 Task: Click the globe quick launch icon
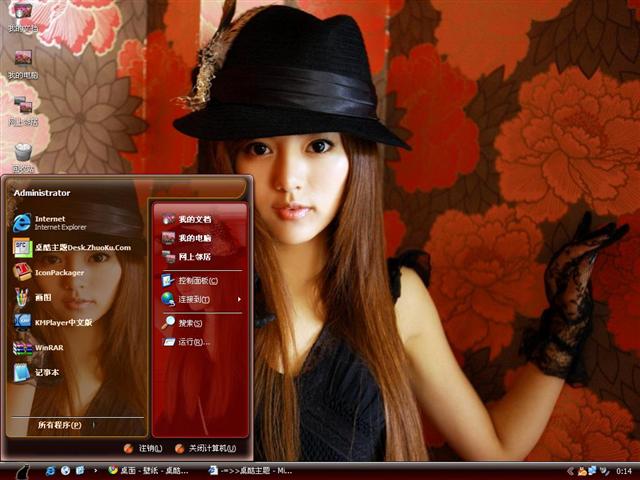coord(65,471)
